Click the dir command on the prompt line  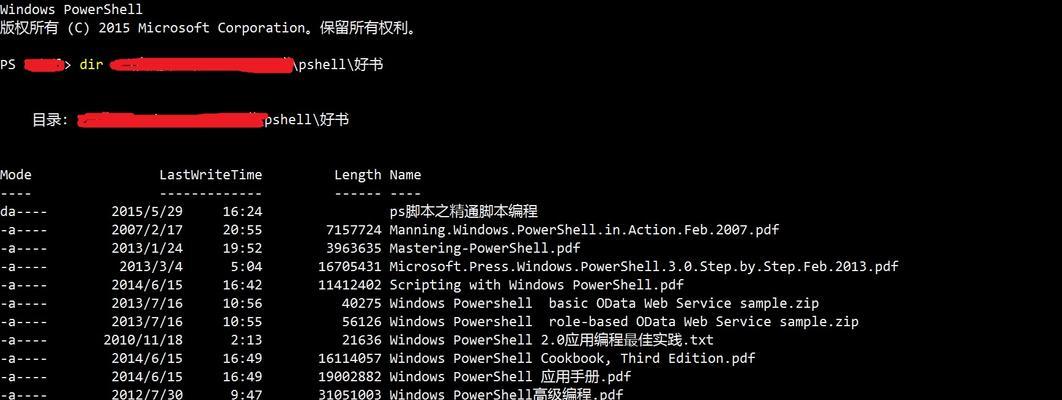tap(91, 65)
